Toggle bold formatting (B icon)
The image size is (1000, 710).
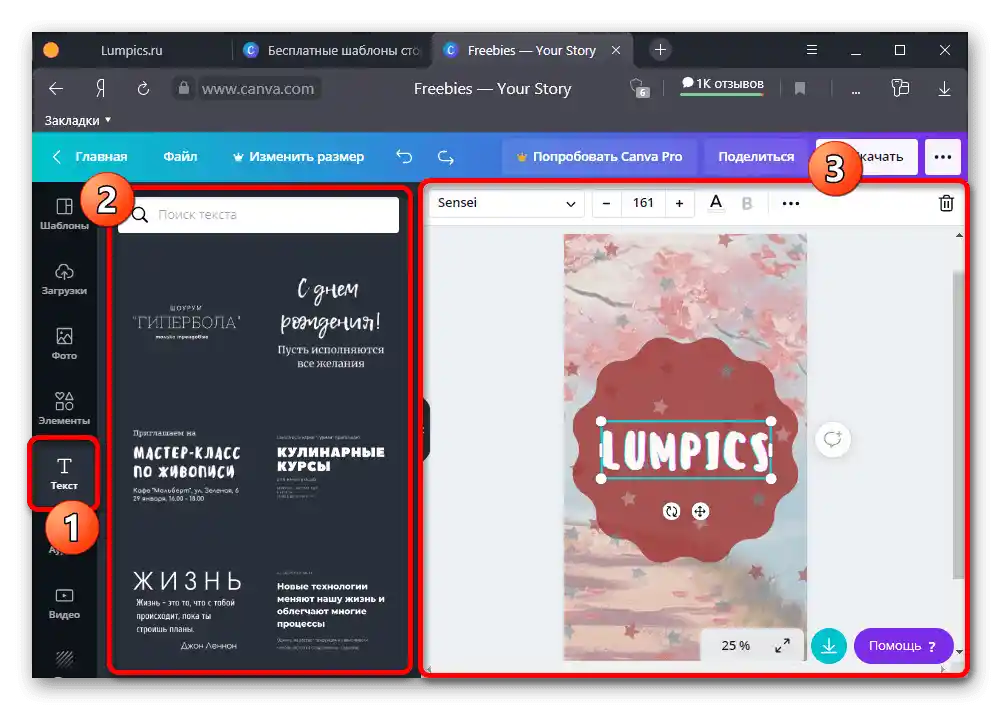tap(747, 203)
